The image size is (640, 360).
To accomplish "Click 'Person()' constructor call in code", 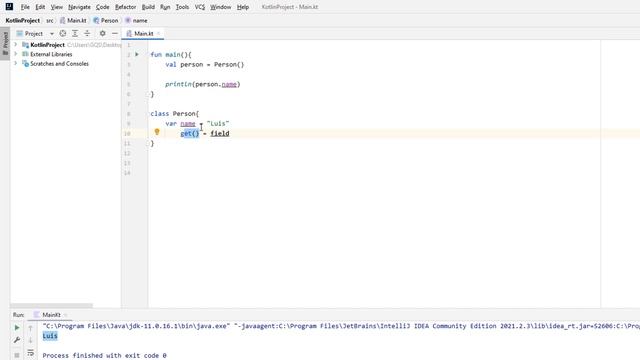I will [229, 64].
